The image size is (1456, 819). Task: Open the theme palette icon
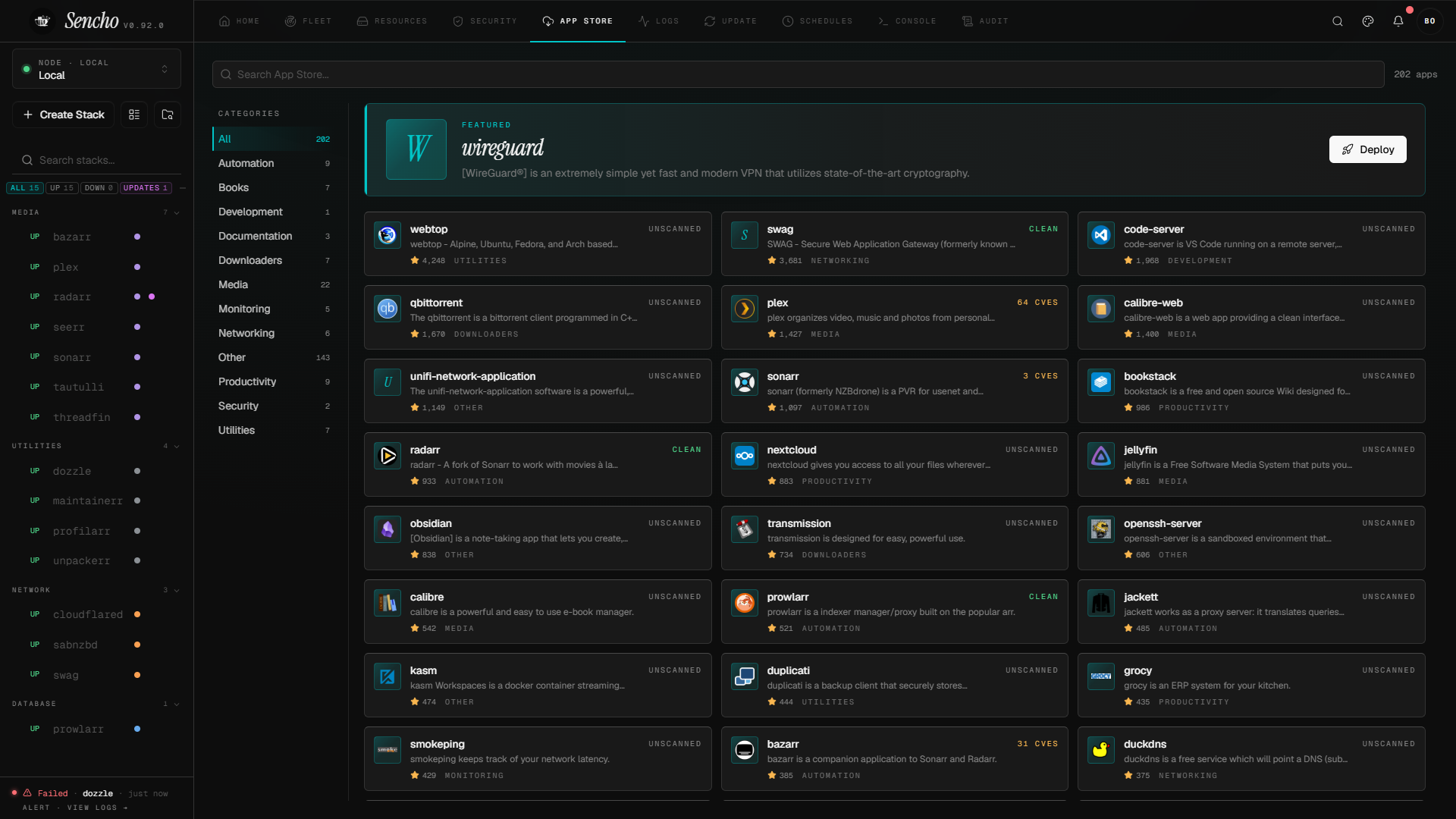1368,21
